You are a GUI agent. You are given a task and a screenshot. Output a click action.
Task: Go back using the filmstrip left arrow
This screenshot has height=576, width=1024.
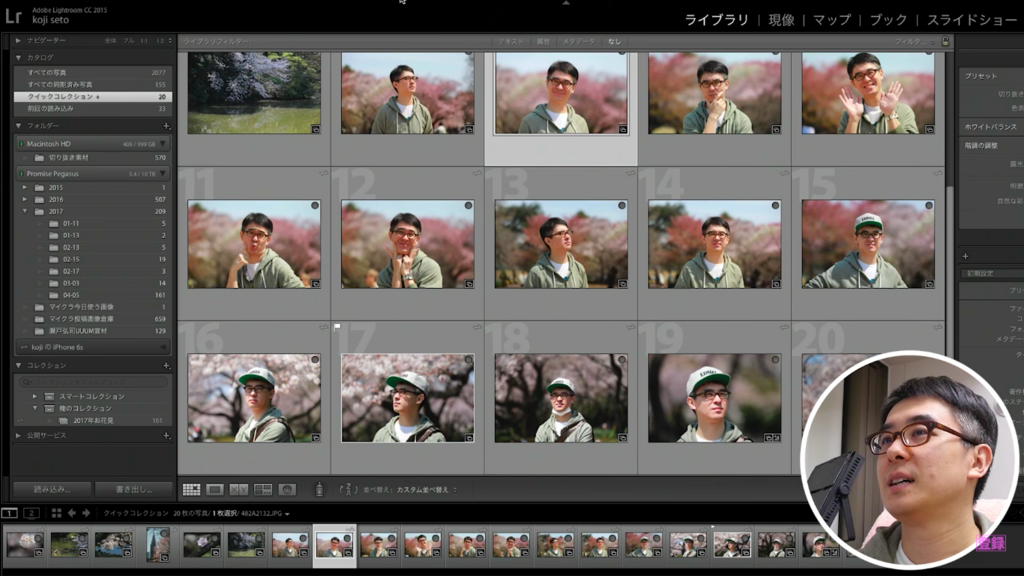(71, 513)
